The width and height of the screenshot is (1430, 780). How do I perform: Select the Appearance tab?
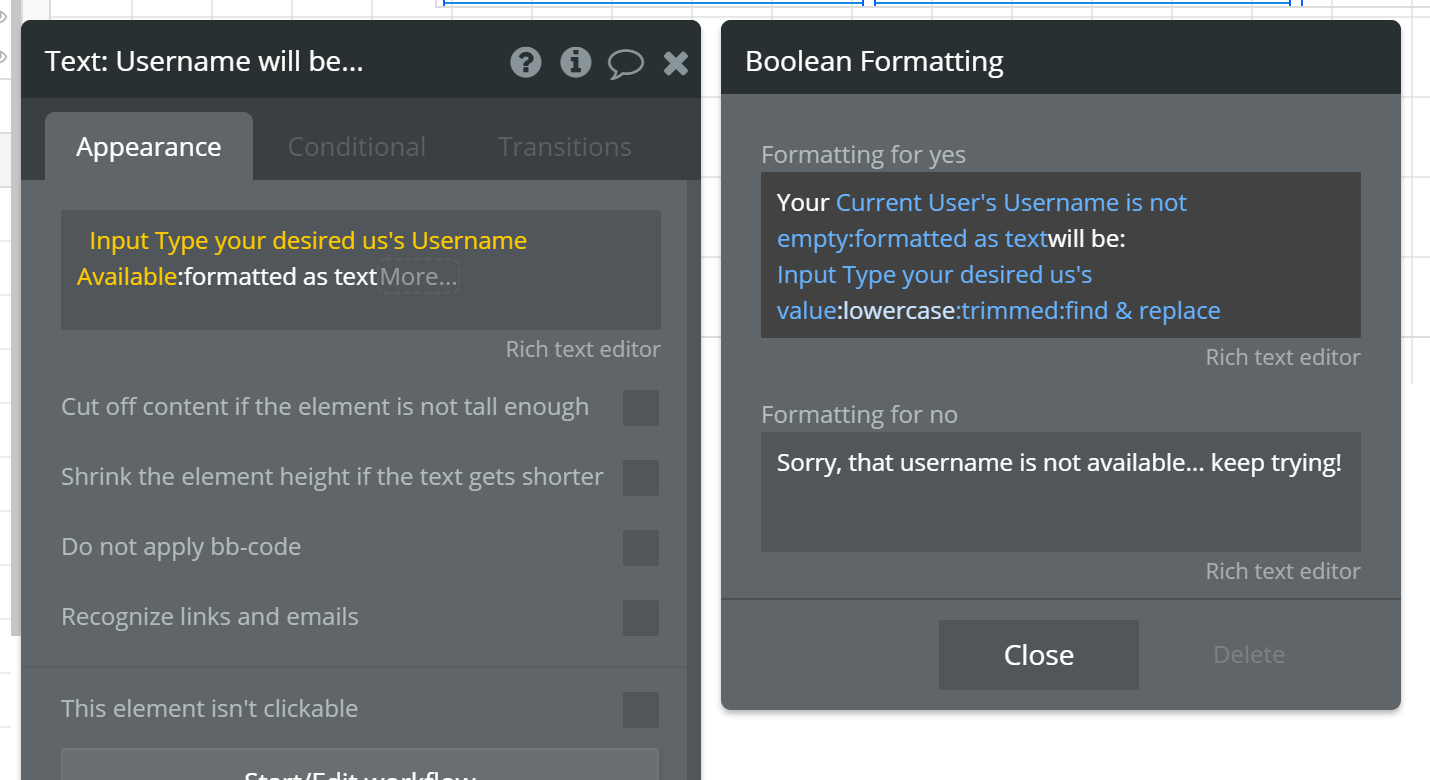(148, 147)
